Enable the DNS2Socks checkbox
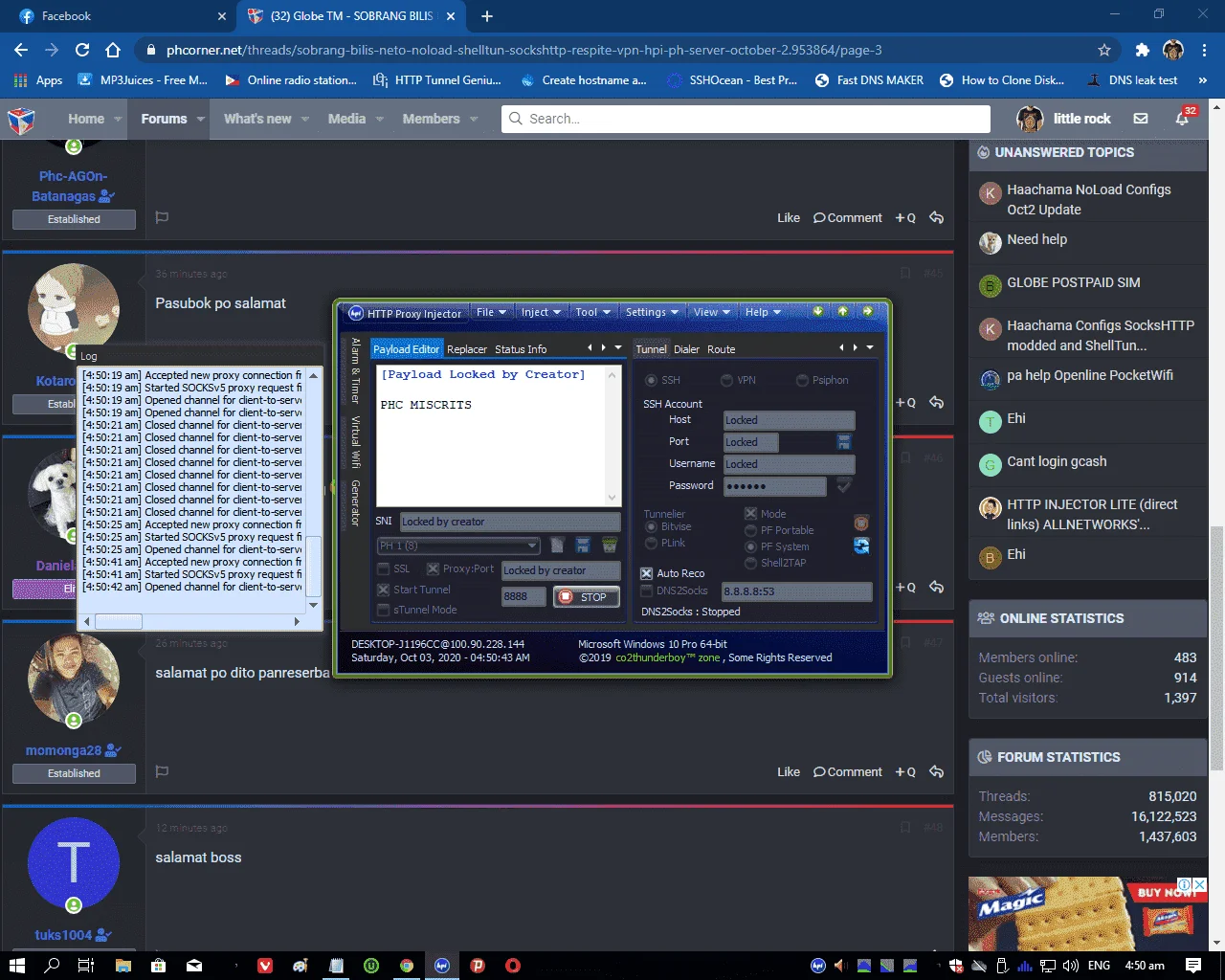 (646, 590)
